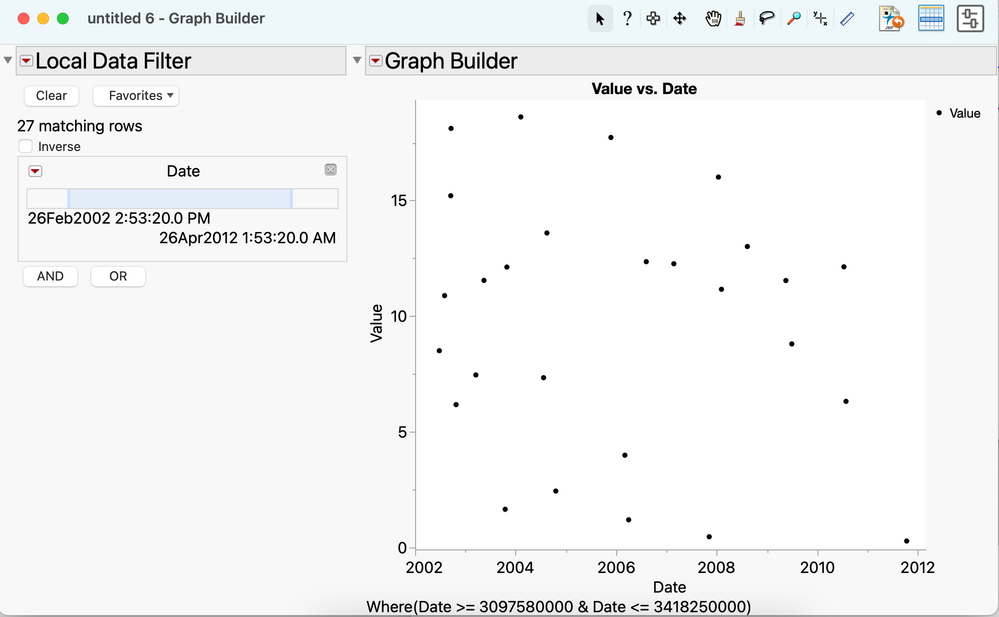Click the Date filter column title

pos(183,171)
